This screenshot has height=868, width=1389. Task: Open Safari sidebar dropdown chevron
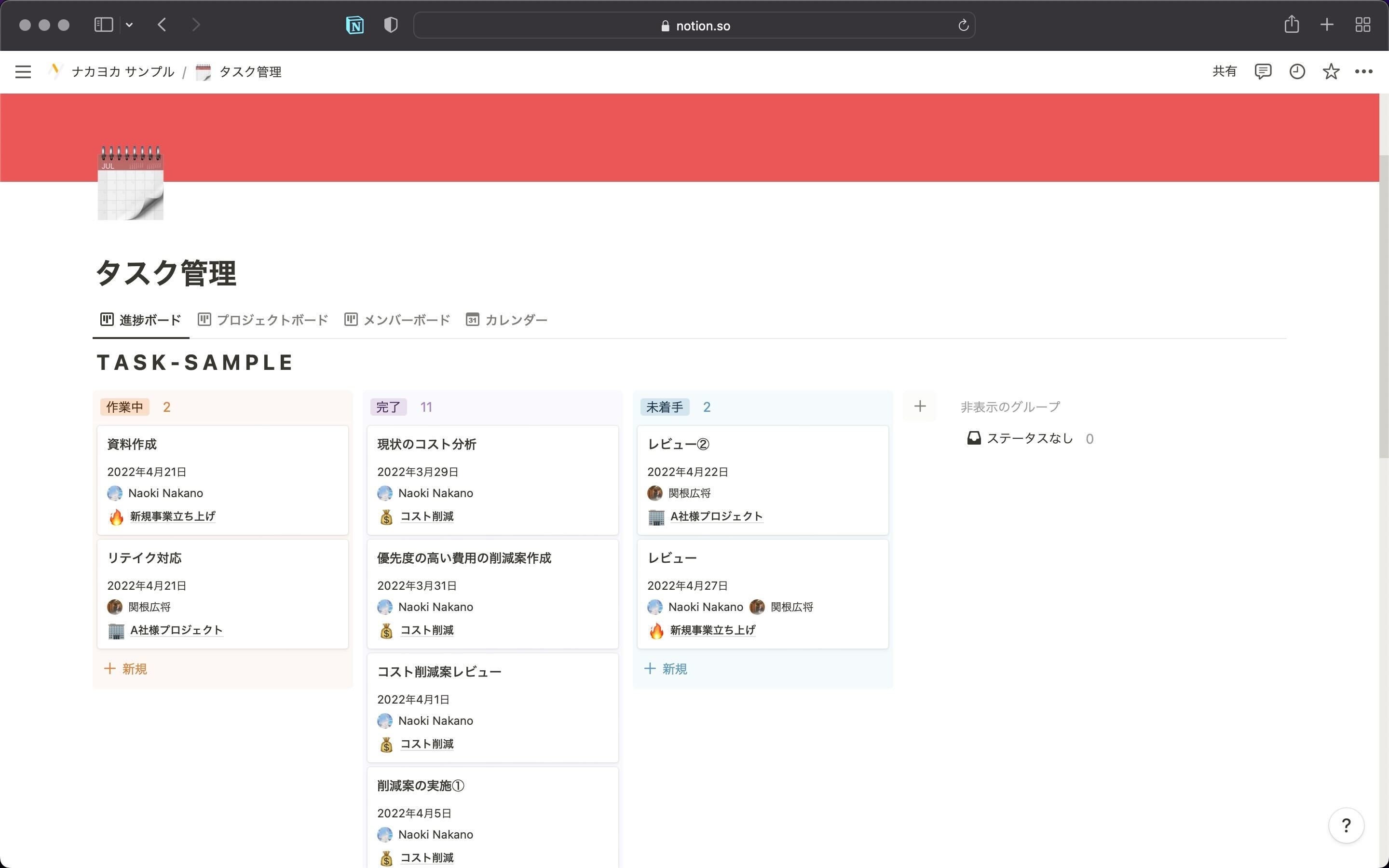pos(129,25)
